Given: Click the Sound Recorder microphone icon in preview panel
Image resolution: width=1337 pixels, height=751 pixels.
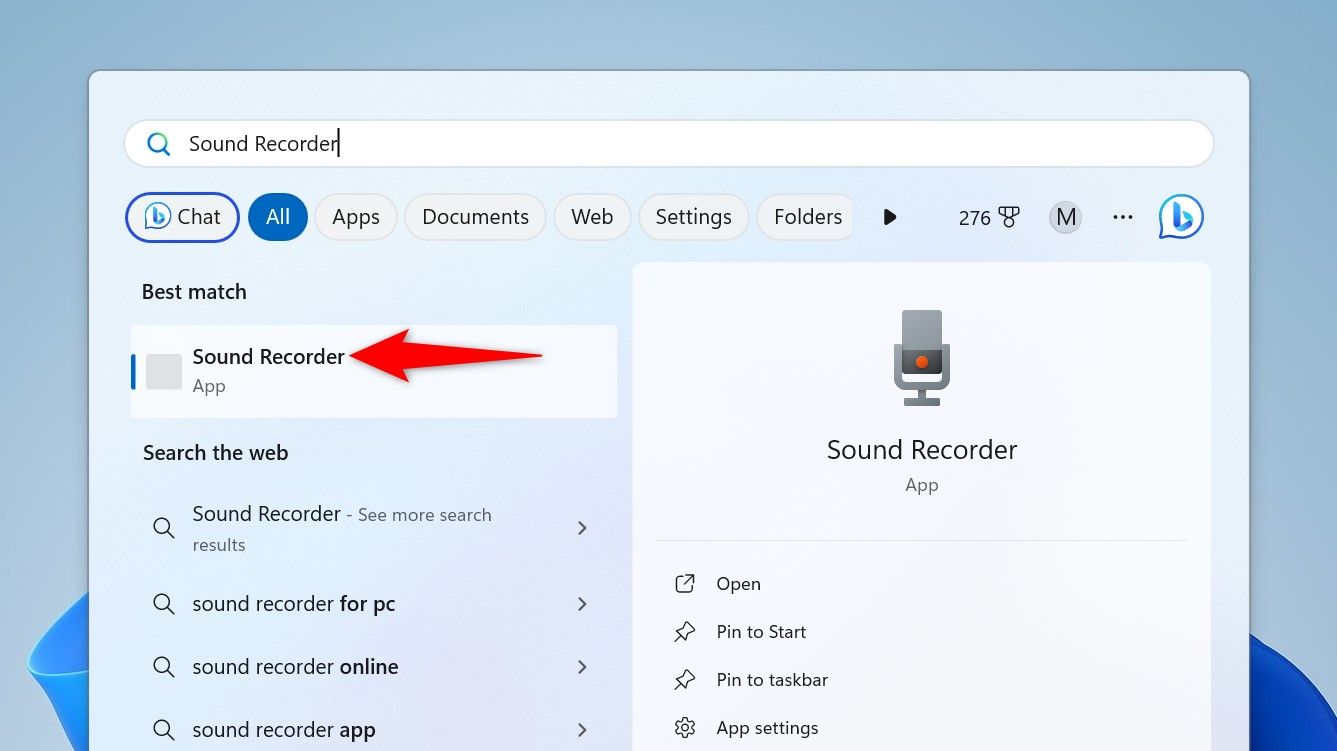Looking at the screenshot, I should [921, 357].
